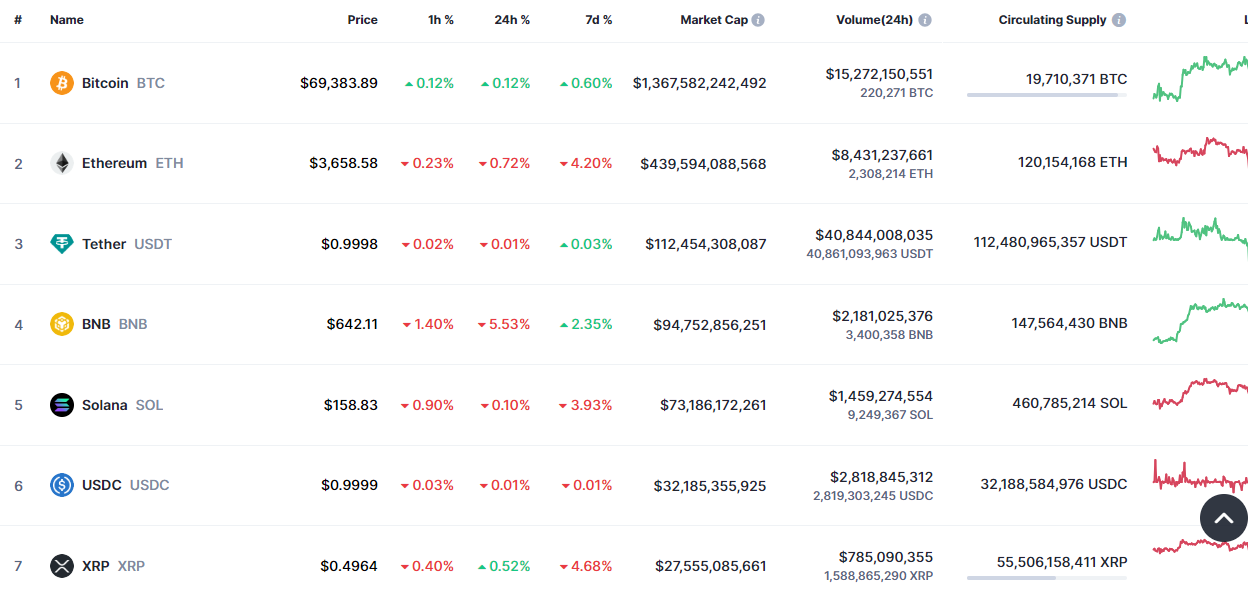Open the Solana coin page link

pos(122,405)
